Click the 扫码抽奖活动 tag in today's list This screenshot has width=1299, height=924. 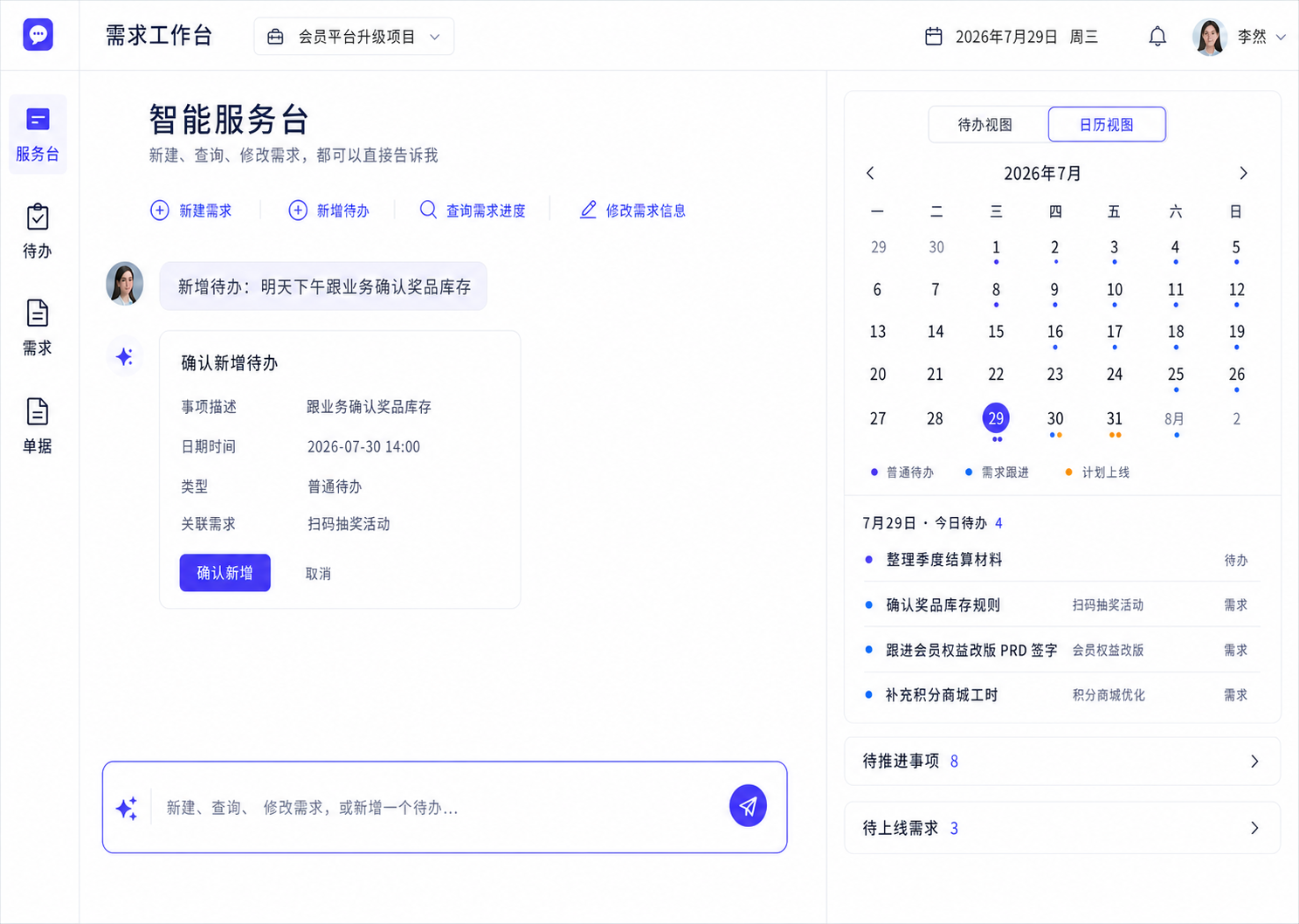(x=1108, y=605)
